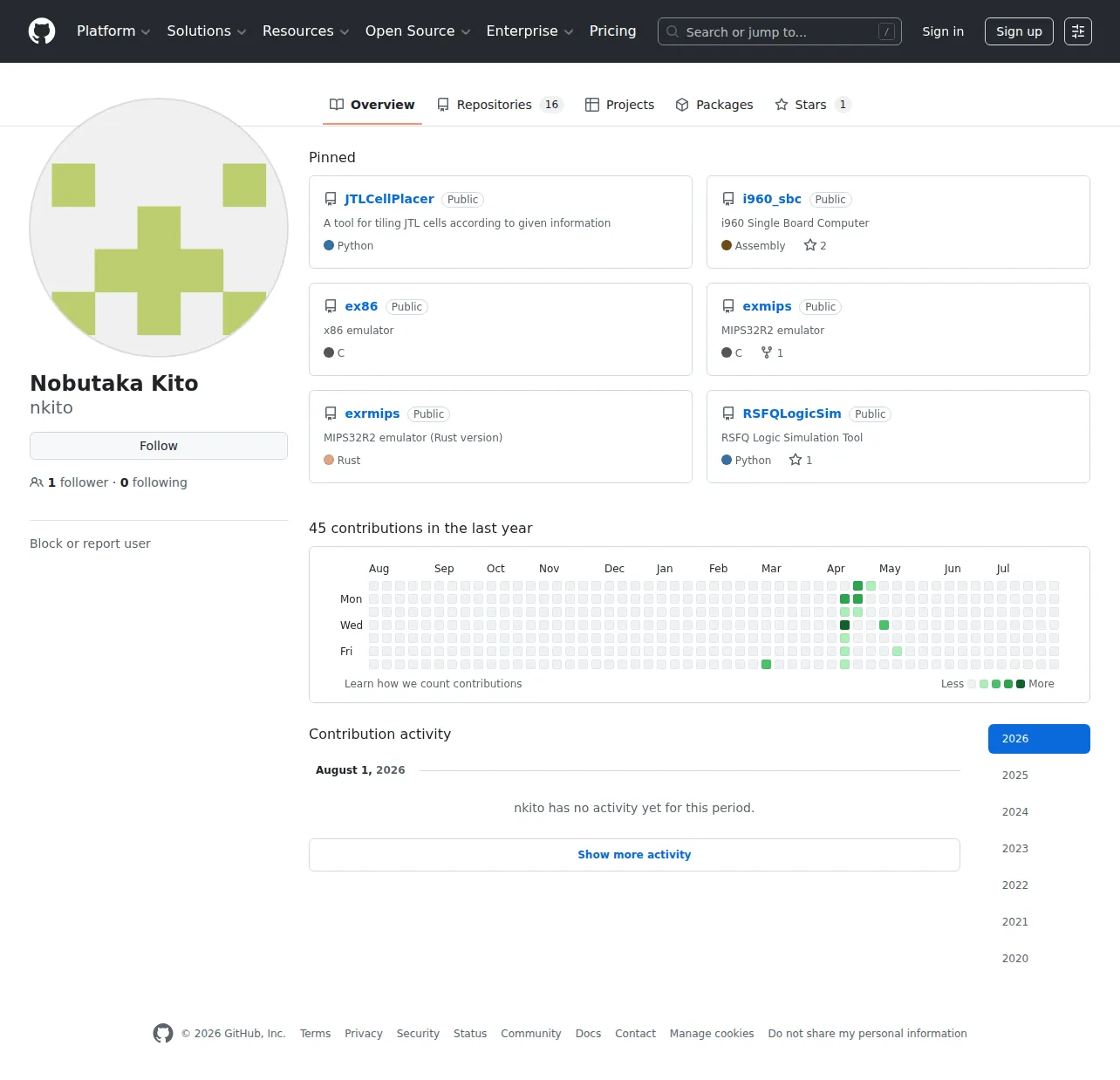Open the i960_sbc repository link
This screenshot has width=1120, height=1080.
[x=772, y=199]
